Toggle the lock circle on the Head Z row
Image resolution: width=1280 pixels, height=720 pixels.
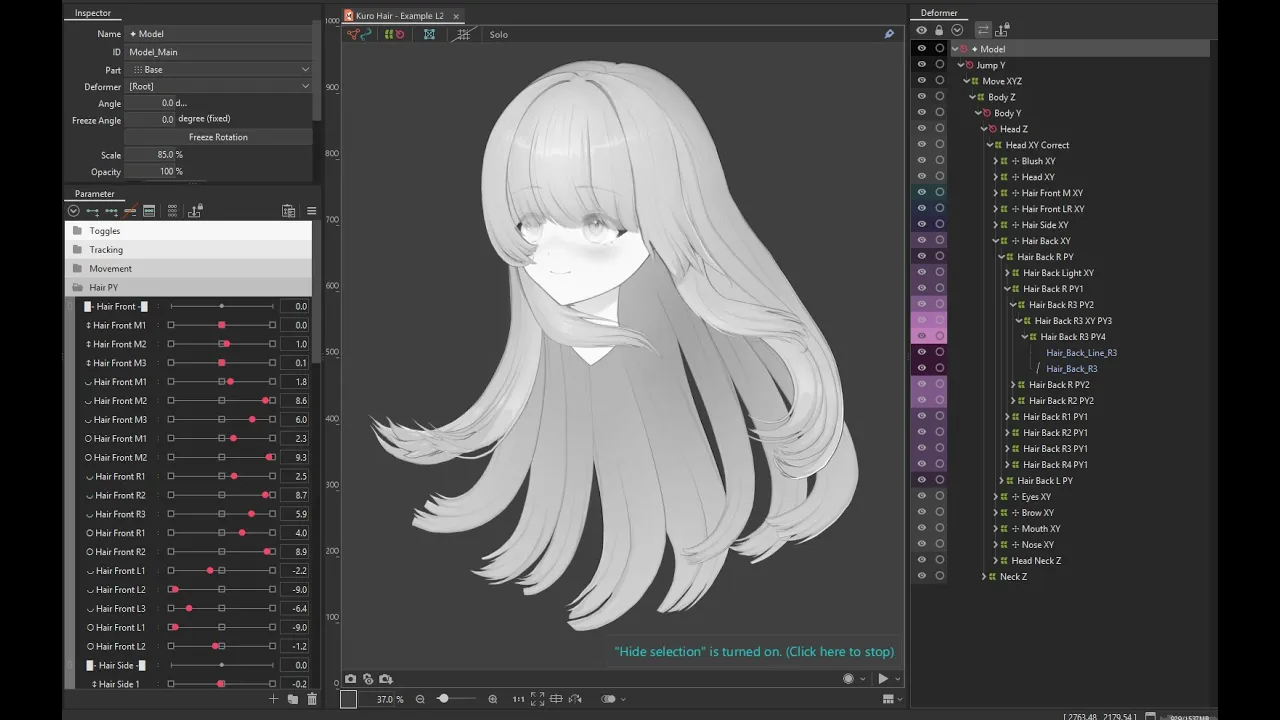coord(939,128)
